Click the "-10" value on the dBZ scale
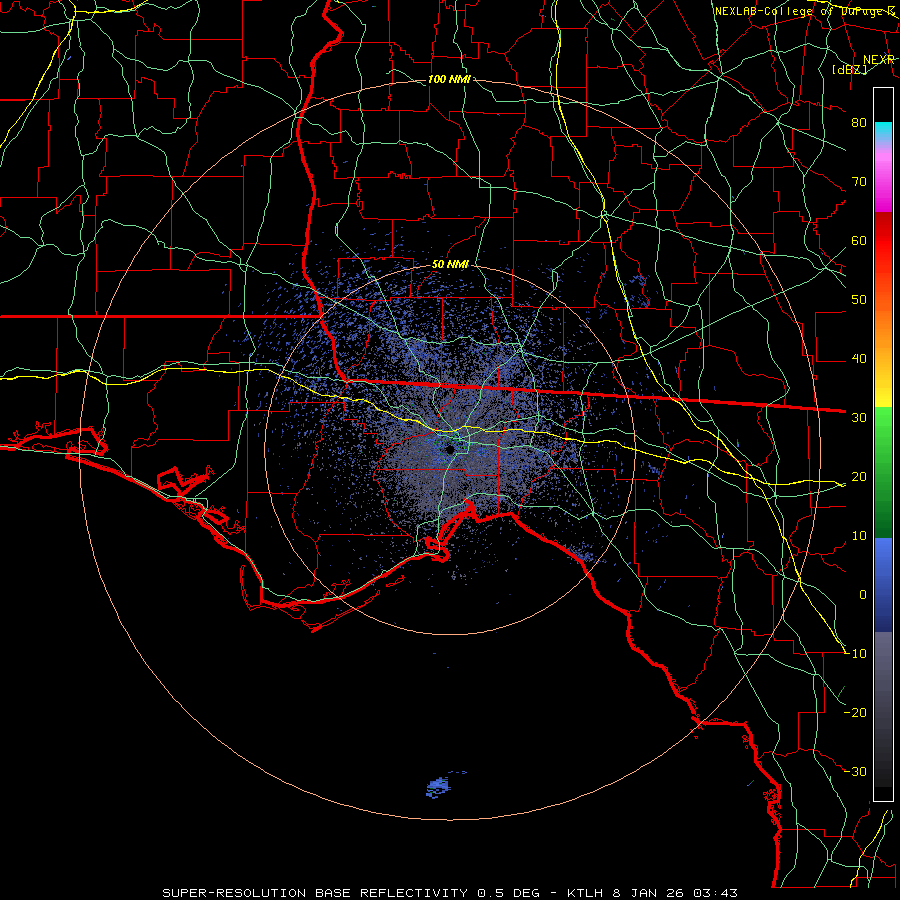The width and height of the screenshot is (900, 900). click(x=856, y=654)
